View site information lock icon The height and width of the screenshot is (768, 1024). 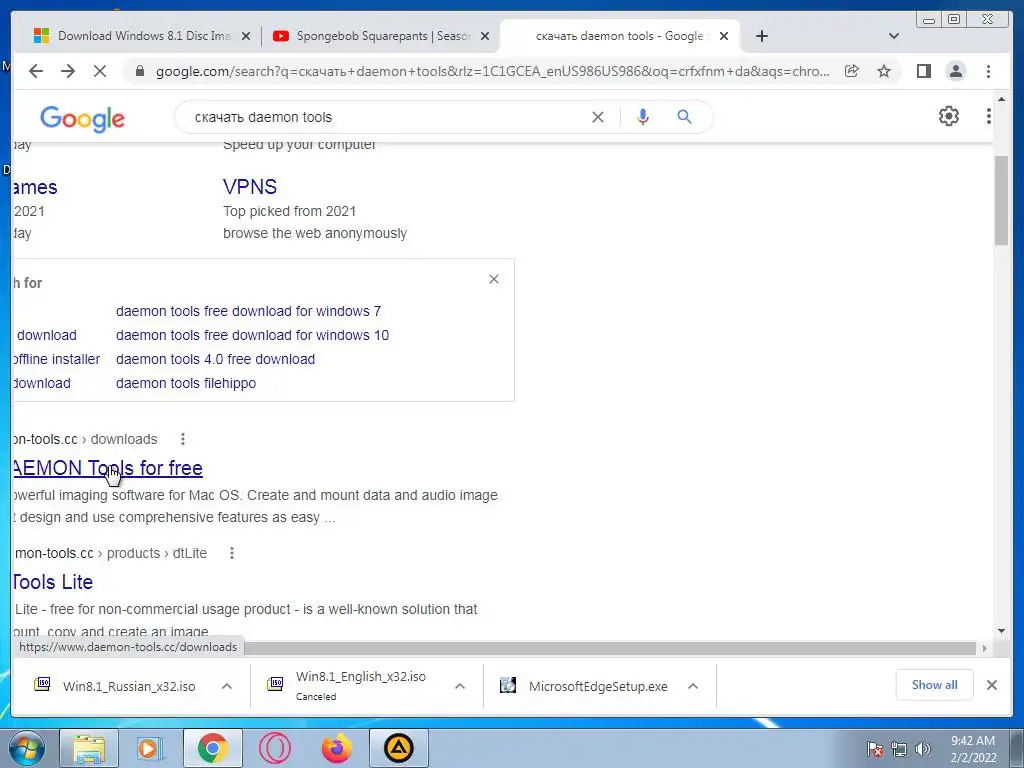point(140,71)
